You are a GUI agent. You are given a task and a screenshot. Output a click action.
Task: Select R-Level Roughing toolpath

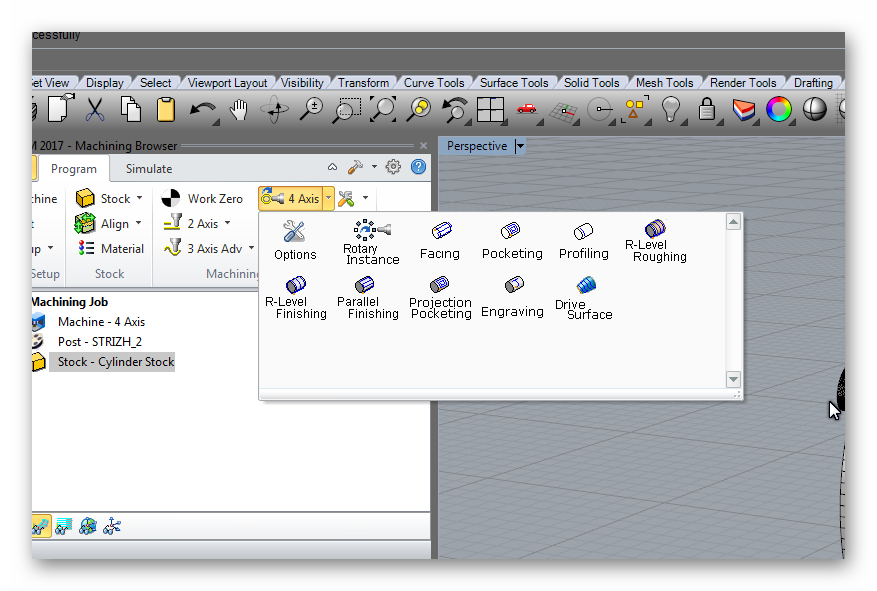(x=655, y=241)
